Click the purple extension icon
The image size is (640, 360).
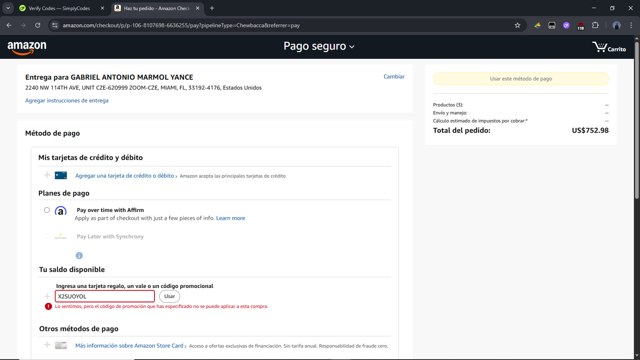(x=566, y=25)
